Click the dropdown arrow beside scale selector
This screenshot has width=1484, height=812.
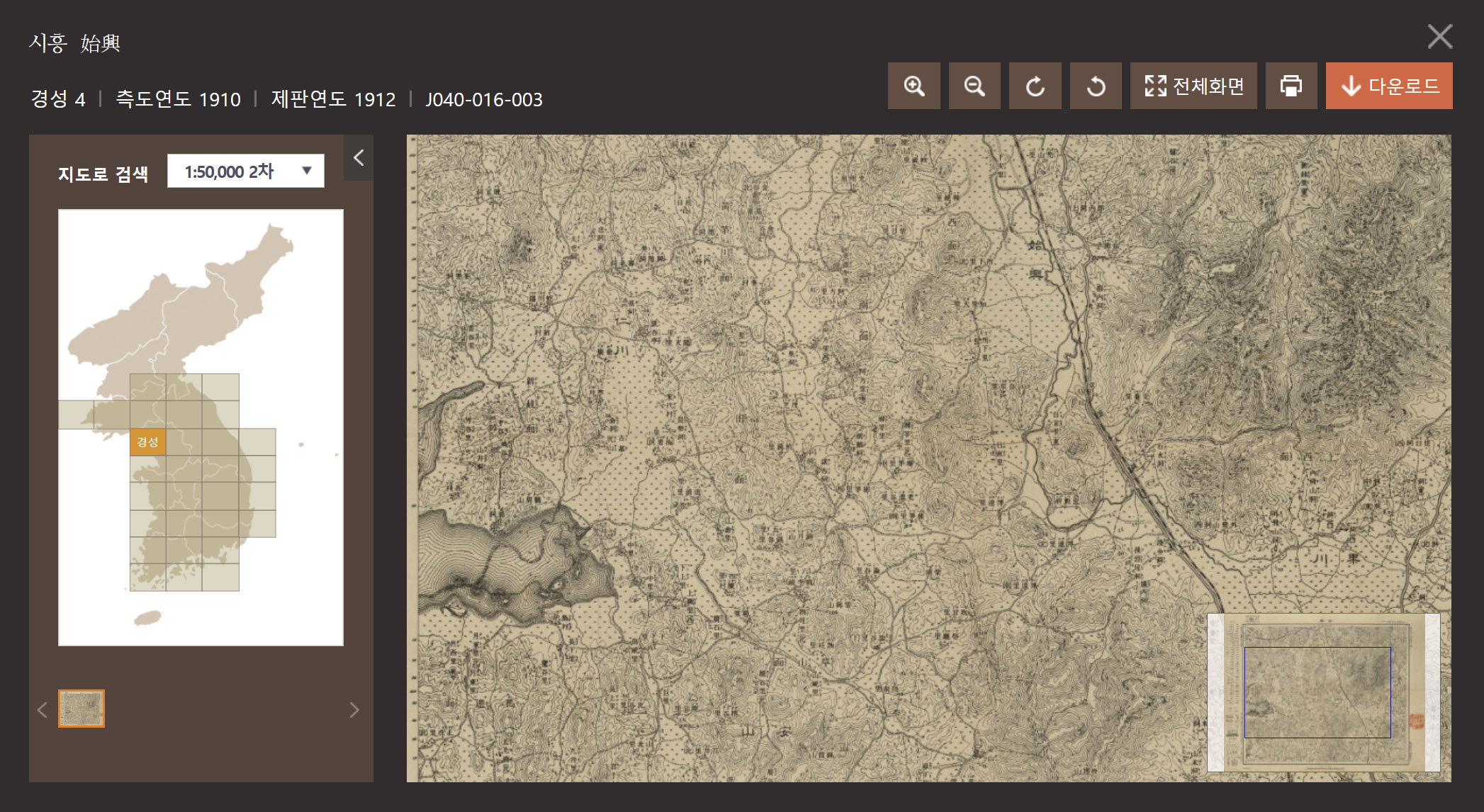click(x=307, y=171)
